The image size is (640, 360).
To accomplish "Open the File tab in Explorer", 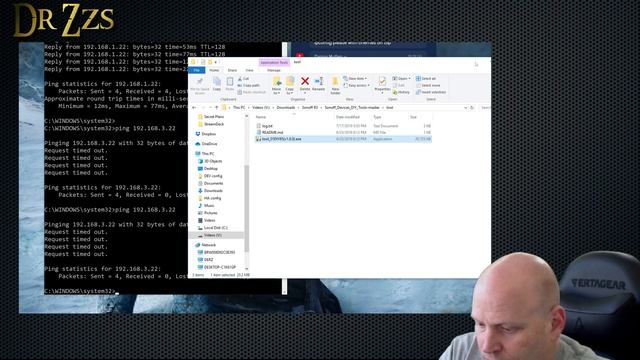I will click(197, 70).
